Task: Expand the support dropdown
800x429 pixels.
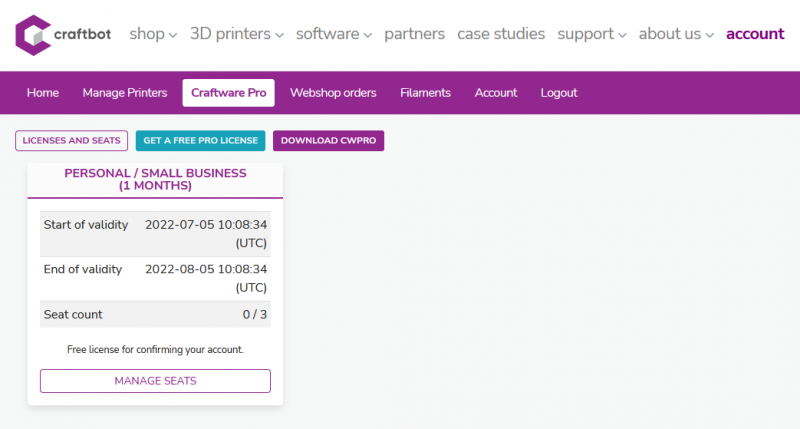Action: coord(592,34)
